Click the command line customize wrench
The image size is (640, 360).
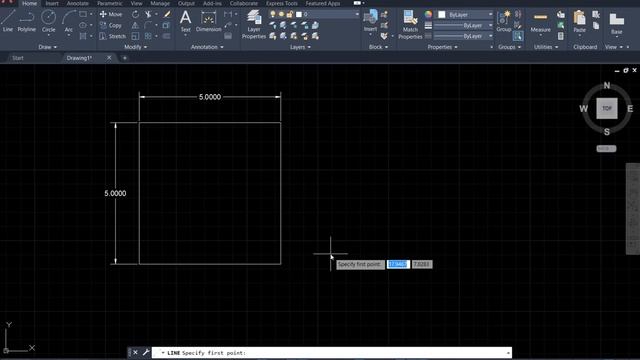[x=146, y=352]
